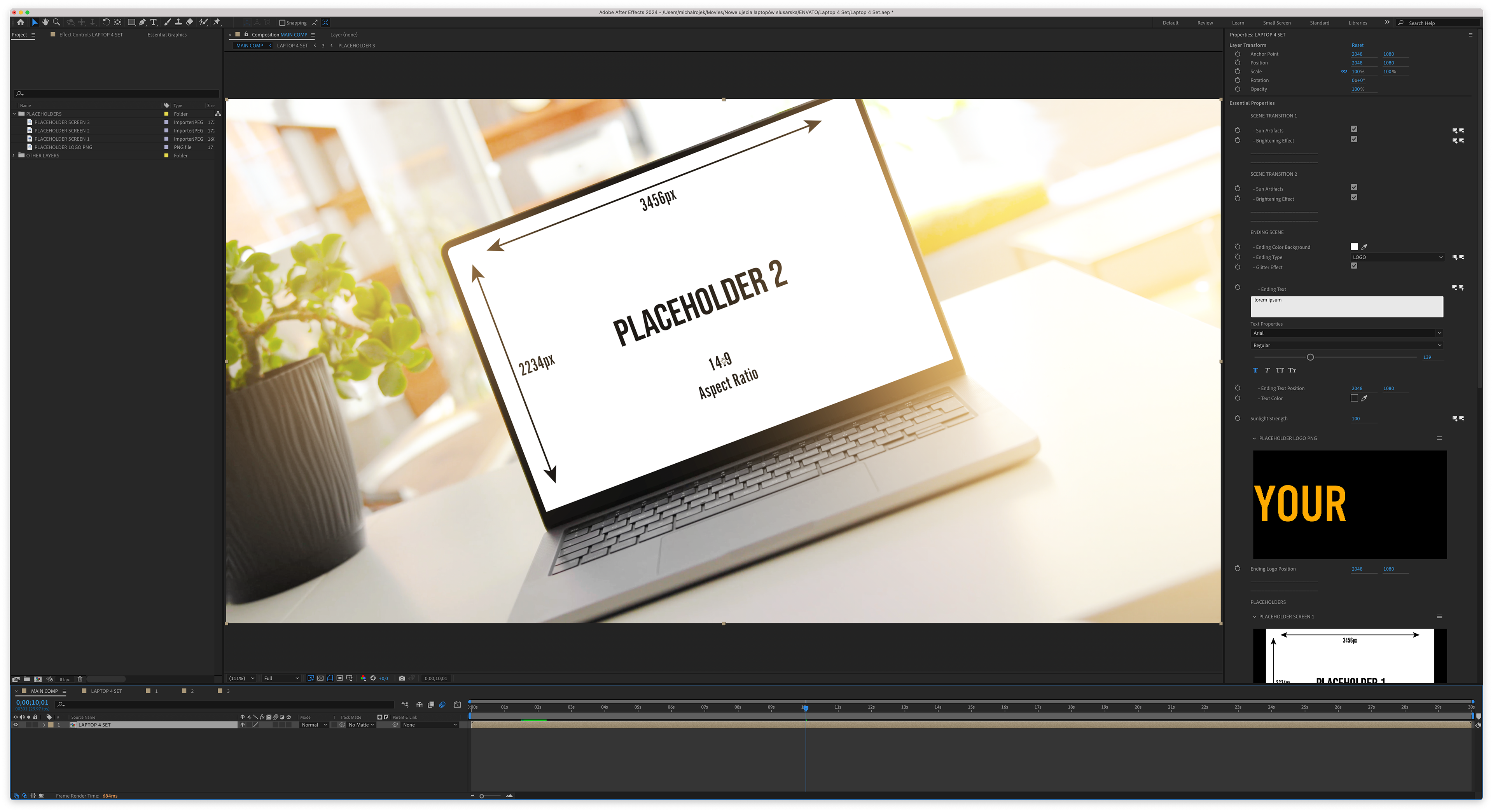The width and height of the screenshot is (1493, 812).
Task: Open the Ending Type LOGO dropdown
Action: [x=1397, y=257]
